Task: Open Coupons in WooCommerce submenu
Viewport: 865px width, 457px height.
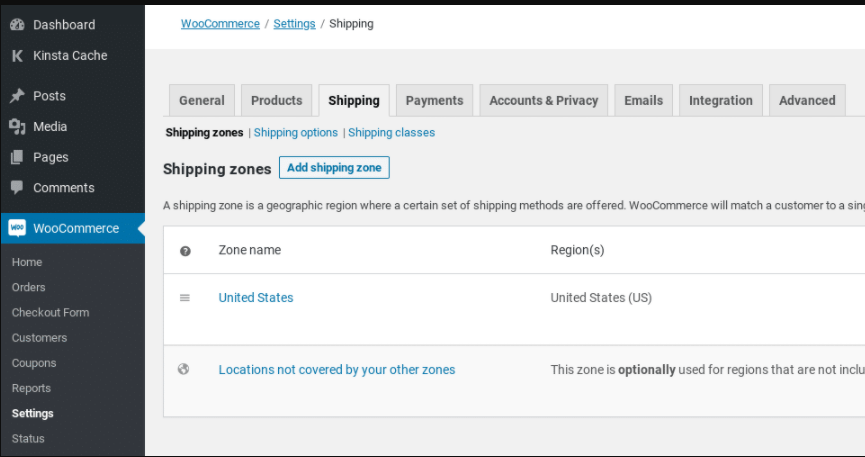Action: tap(34, 363)
